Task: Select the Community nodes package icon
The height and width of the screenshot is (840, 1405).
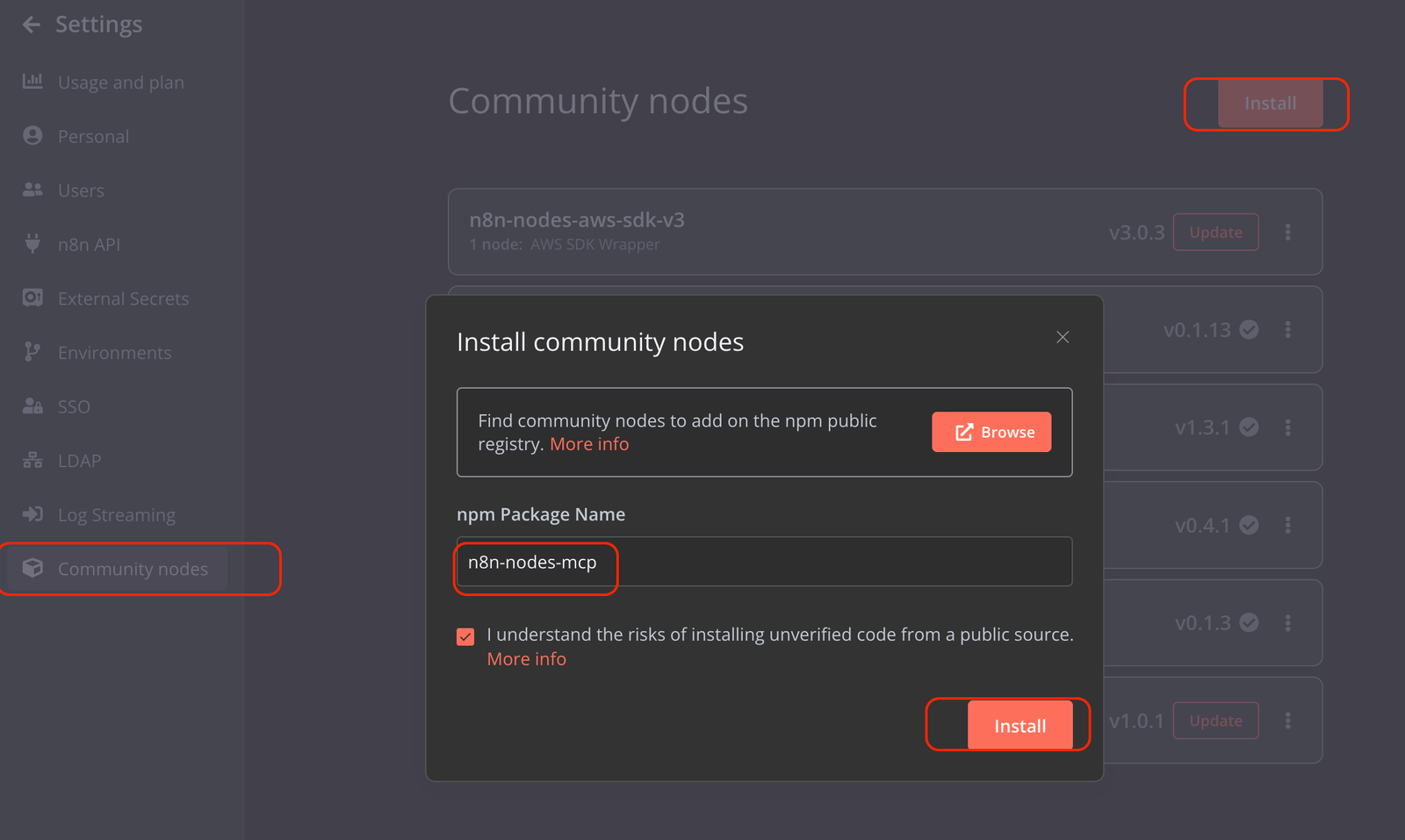Action: [x=32, y=568]
